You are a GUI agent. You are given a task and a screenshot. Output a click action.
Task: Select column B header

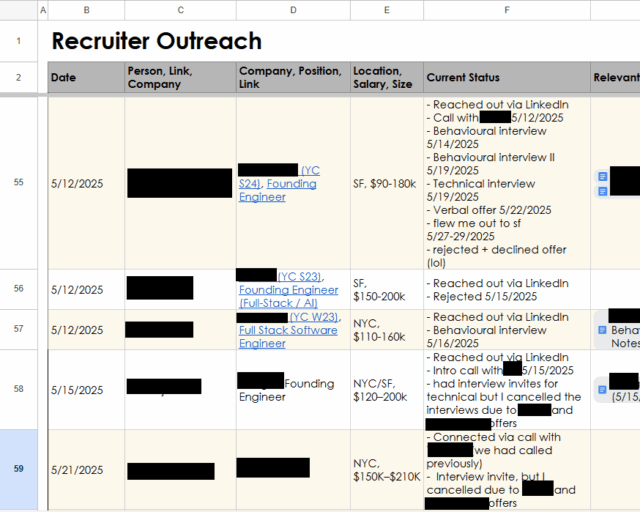(x=86, y=9)
